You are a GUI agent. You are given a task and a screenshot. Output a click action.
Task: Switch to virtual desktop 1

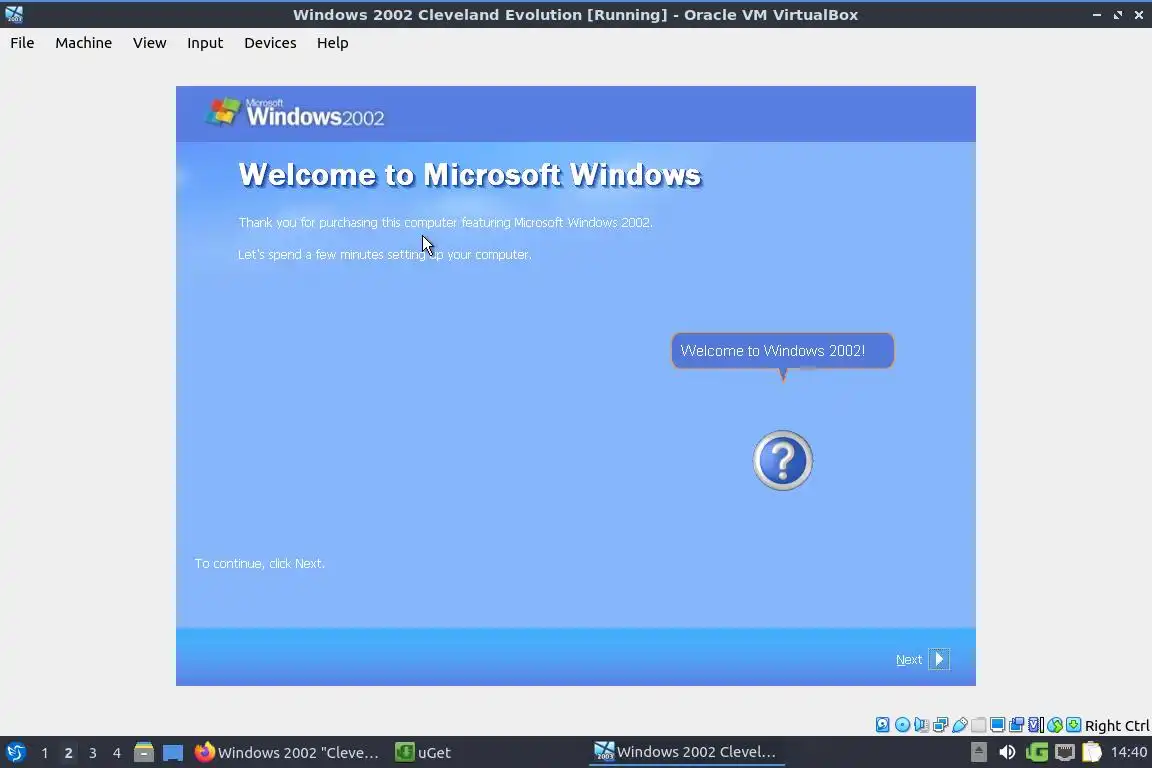click(44, 753)
